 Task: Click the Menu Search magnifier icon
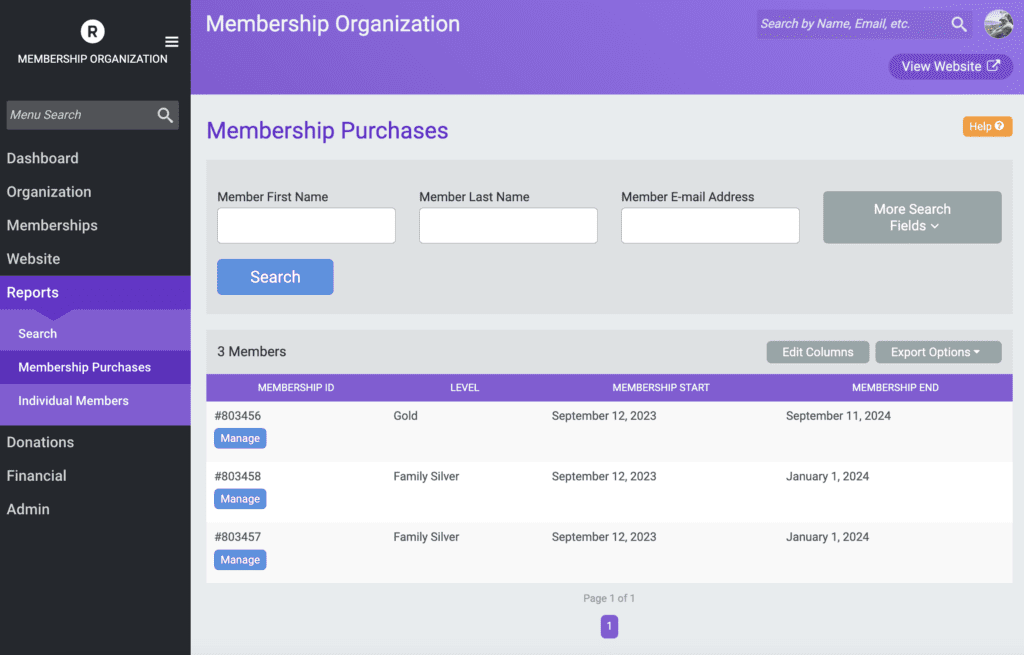coord(165,115)
